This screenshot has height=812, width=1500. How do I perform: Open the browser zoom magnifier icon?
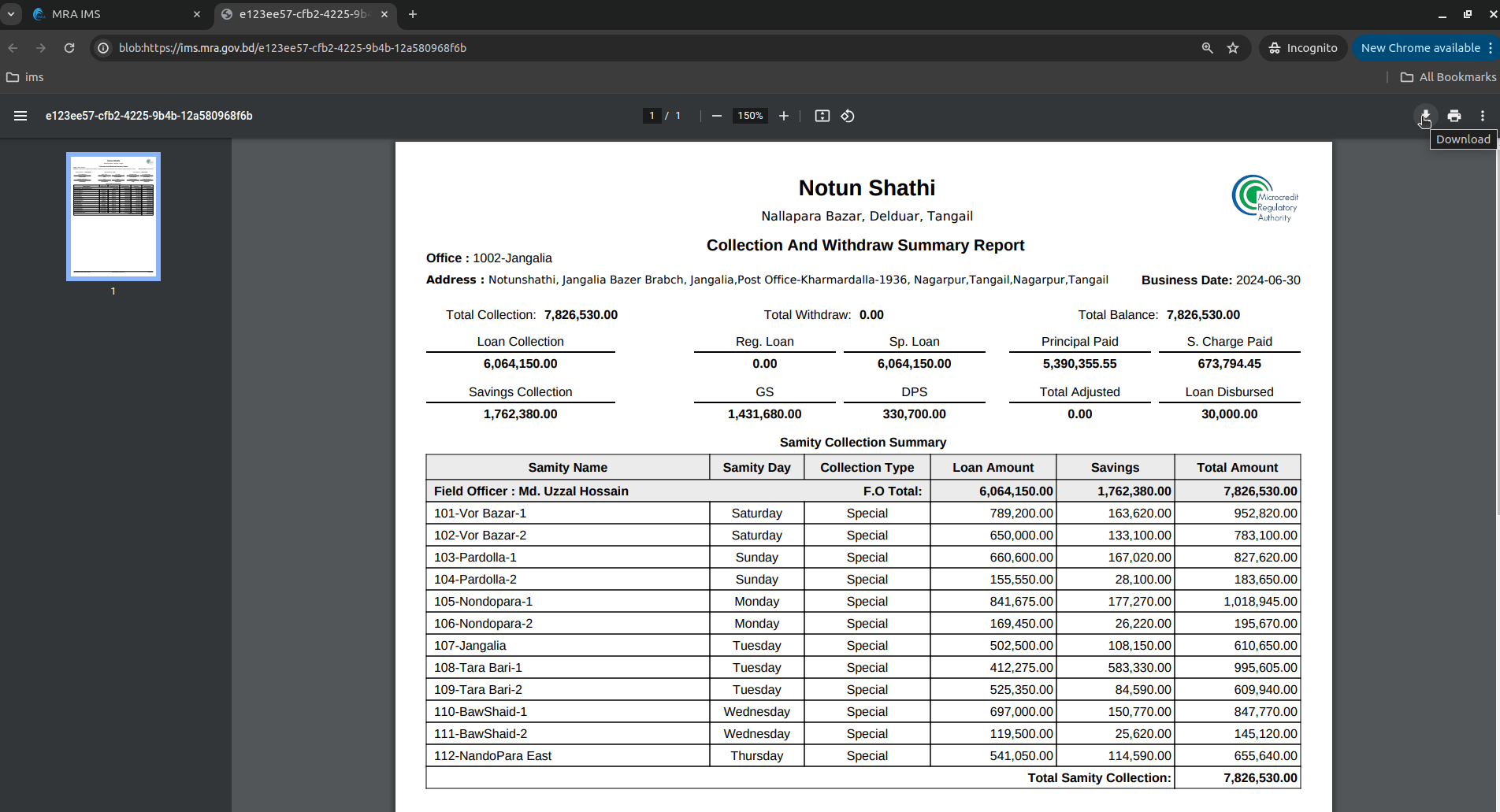[1207, 48]
